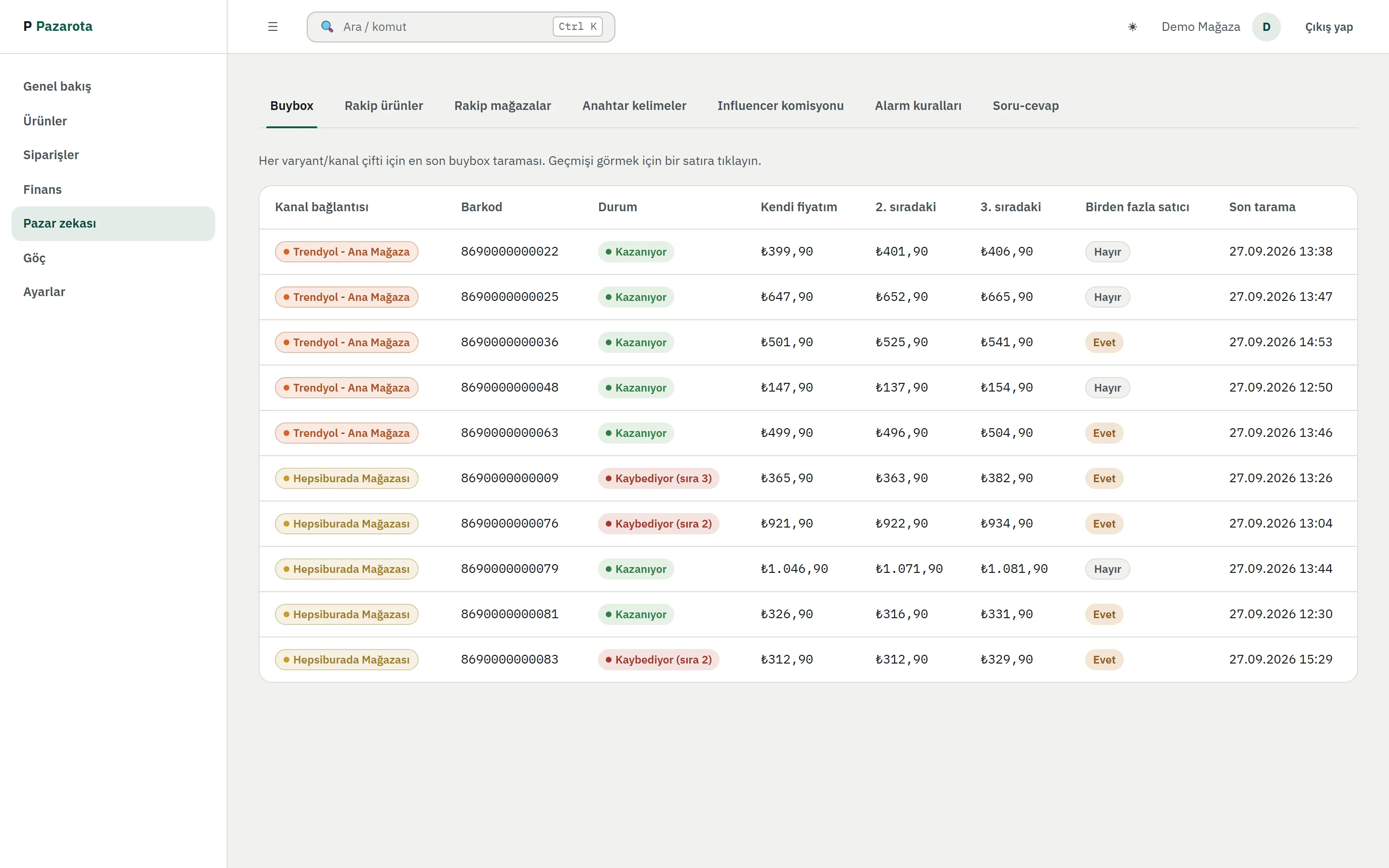Click barcode 8690000000025
This screenshot has height=868, width=1389.
[x=509, y=297]
